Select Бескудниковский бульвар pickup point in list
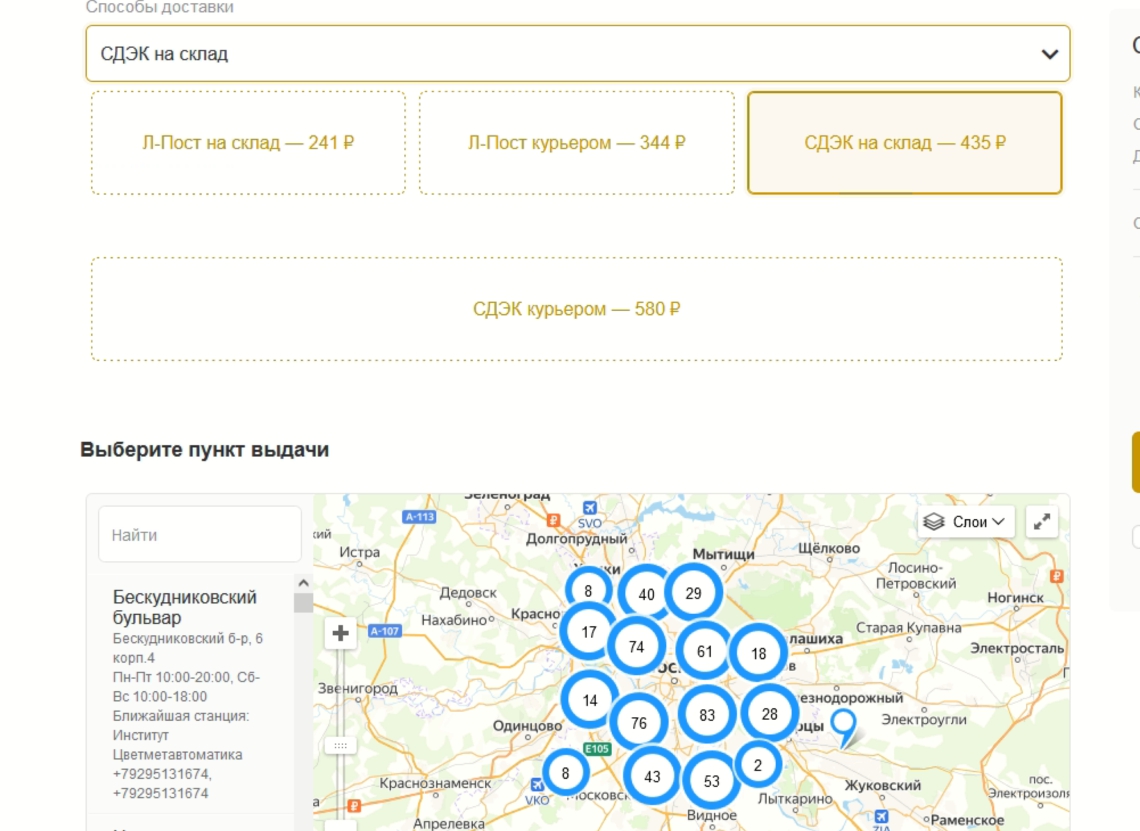The image size is (1140, 831). pyautogui.click(x=185, y=607)
